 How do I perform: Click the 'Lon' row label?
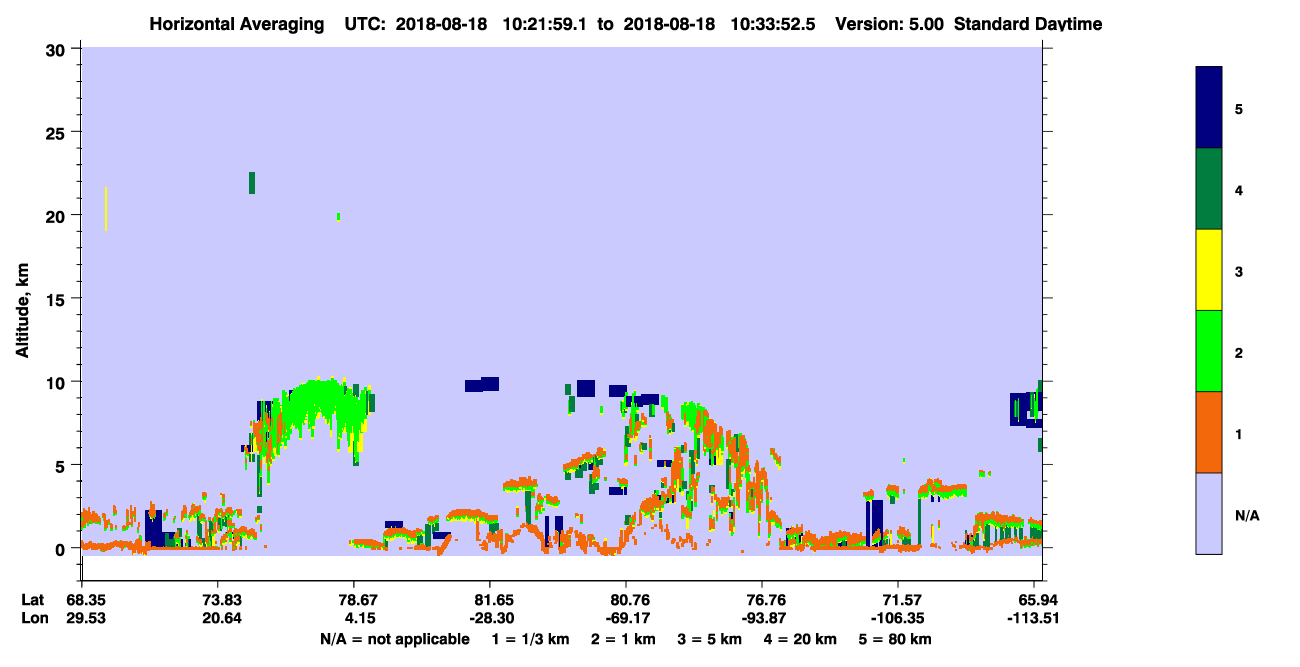(33, 618)
